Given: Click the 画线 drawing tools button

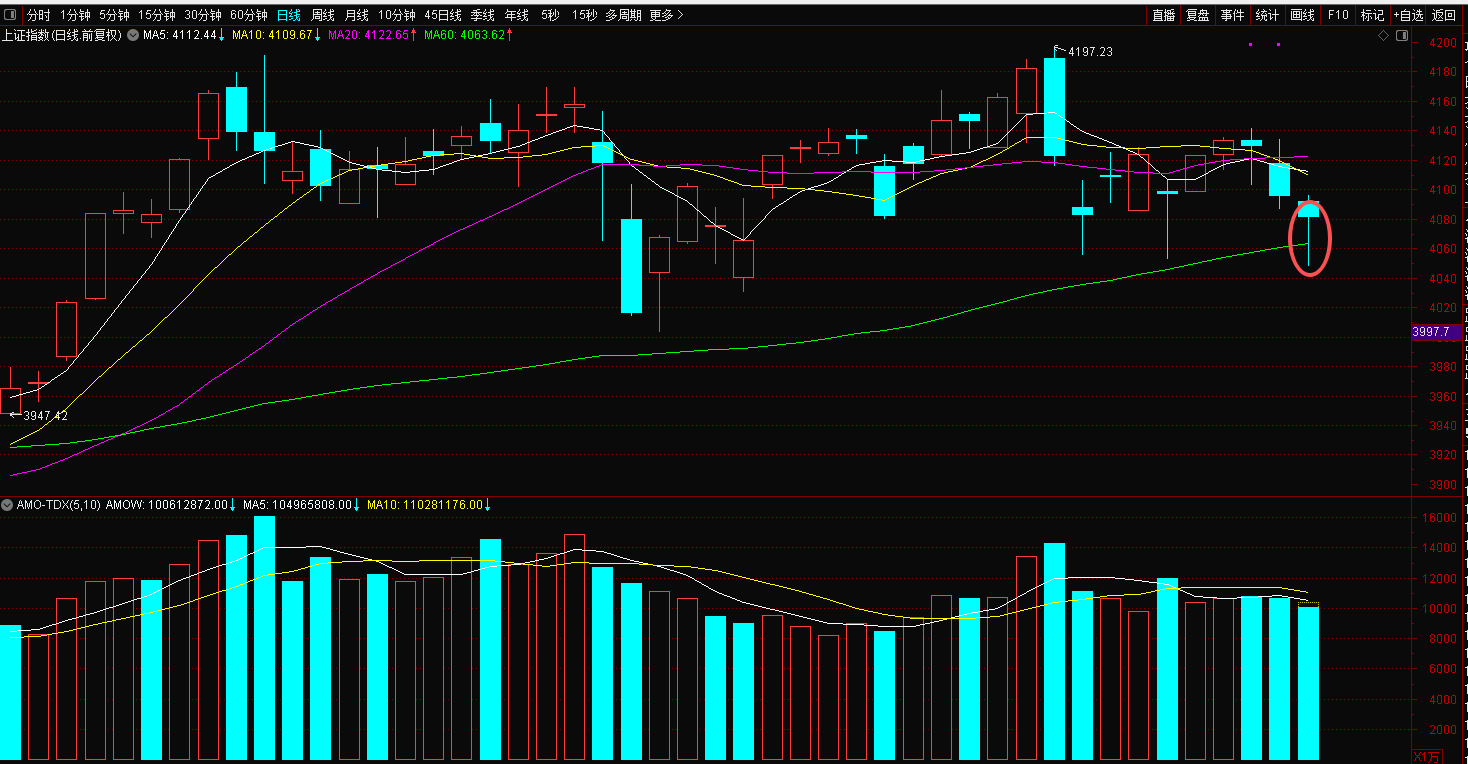Looking at the screenshot, I should (x=1302, y=15).
